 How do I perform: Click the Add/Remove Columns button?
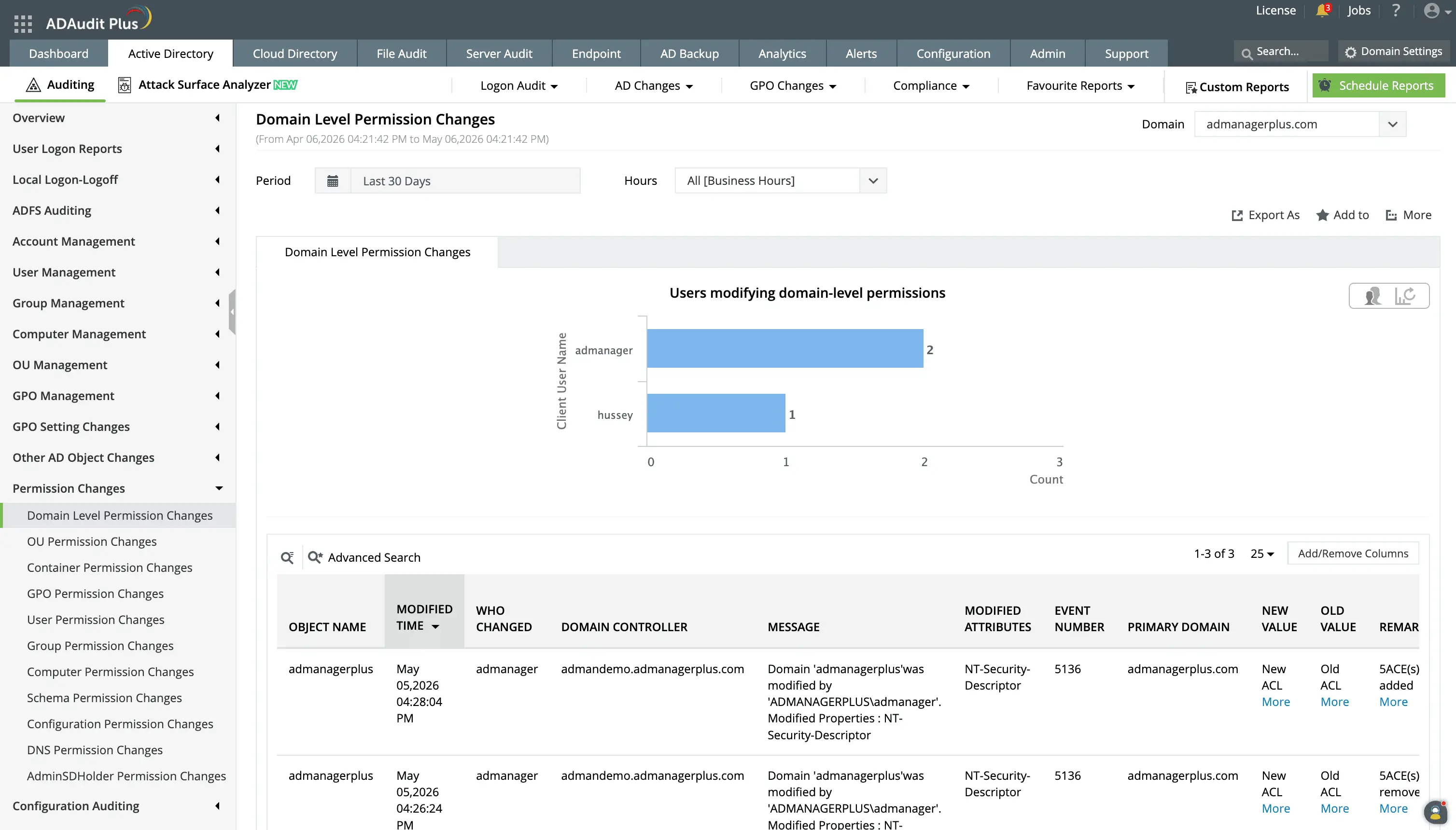pos(1353,553)
